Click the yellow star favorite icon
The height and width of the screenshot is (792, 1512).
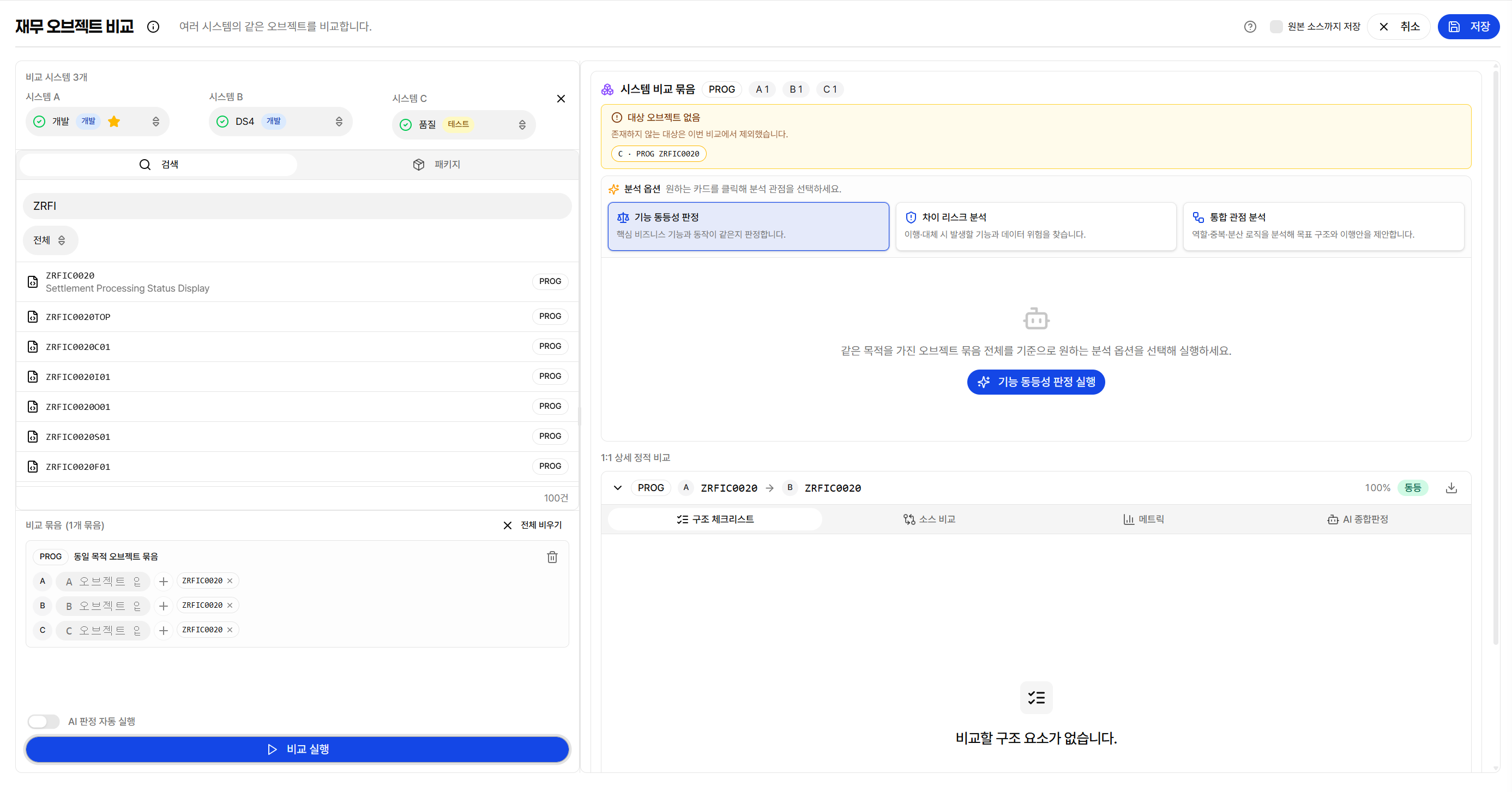[x=114, y=122]
